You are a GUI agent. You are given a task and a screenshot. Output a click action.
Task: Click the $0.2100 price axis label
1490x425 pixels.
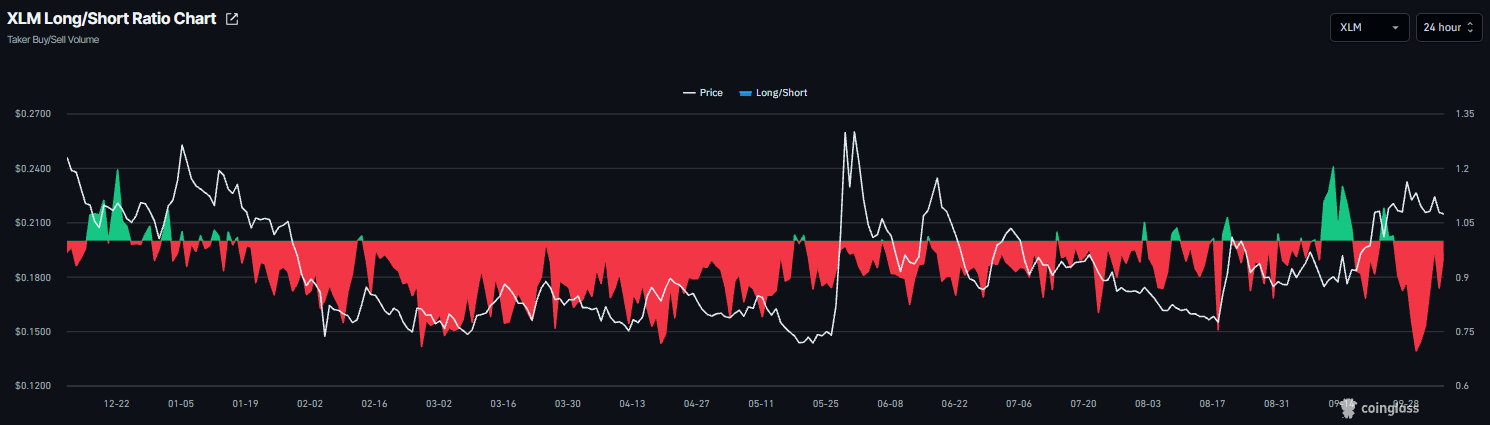(32, 223)
